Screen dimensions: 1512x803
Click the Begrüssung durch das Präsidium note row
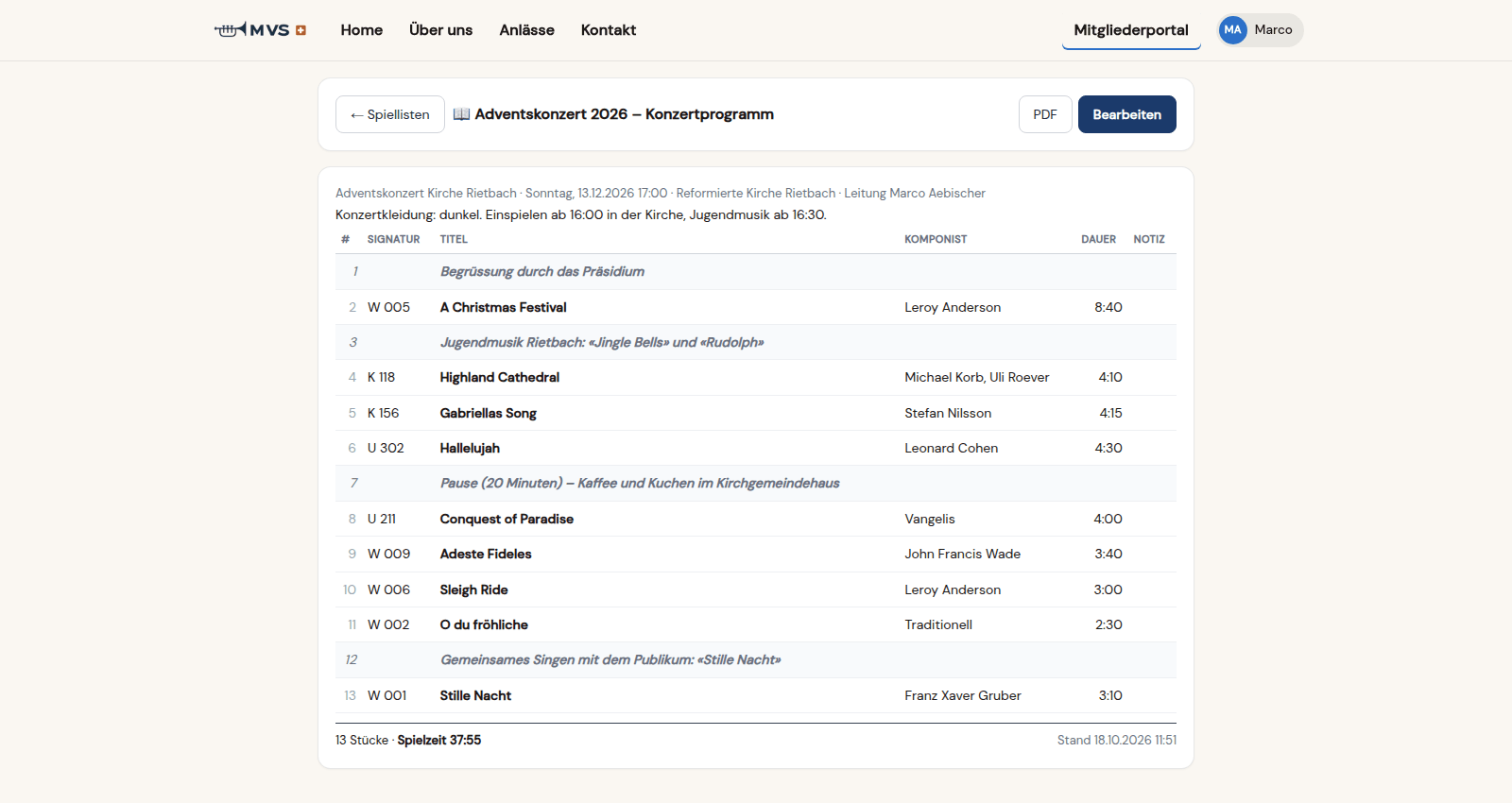(756, 272)
